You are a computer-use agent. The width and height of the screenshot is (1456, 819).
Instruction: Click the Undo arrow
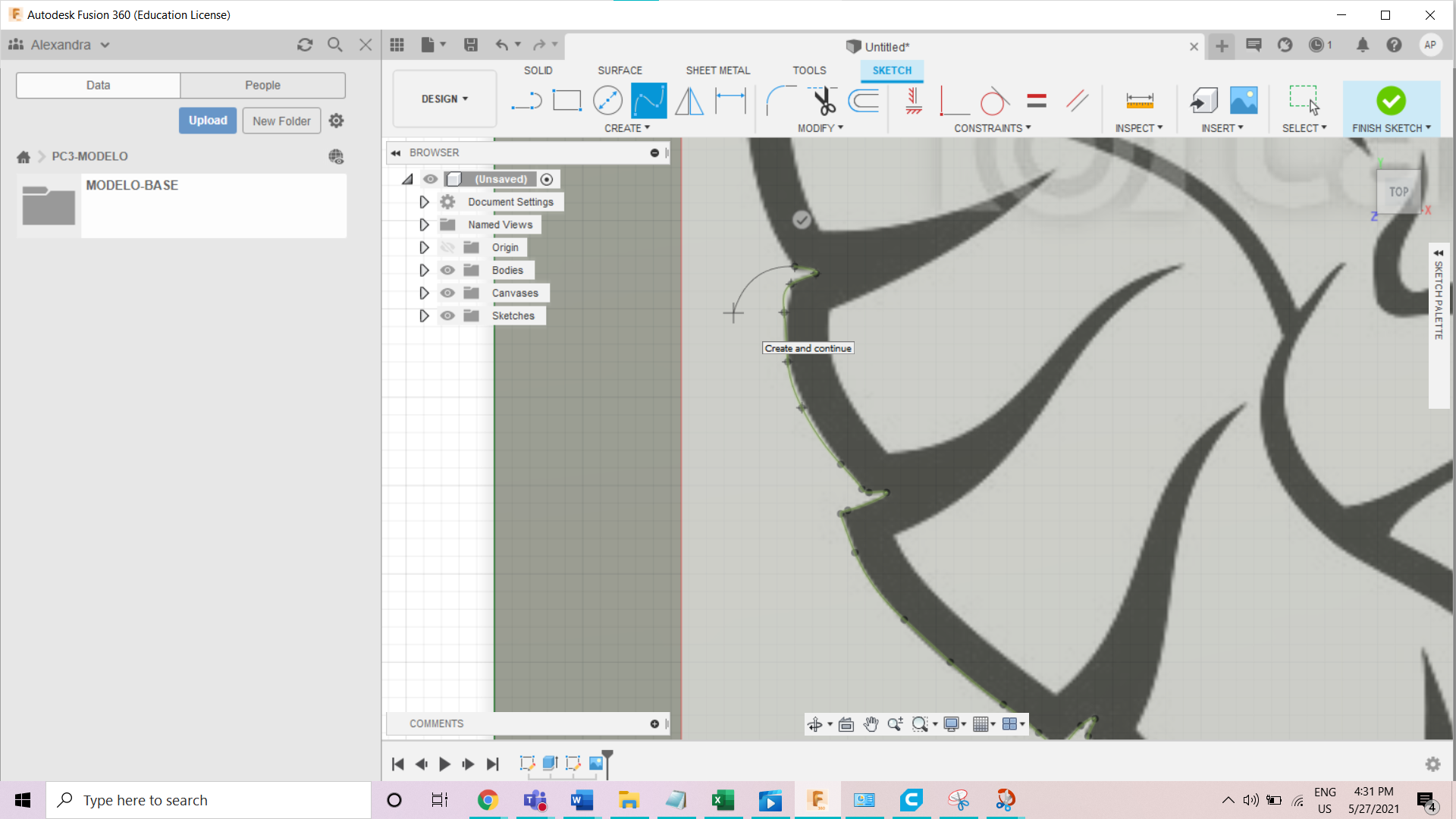(x=502, y=45)
